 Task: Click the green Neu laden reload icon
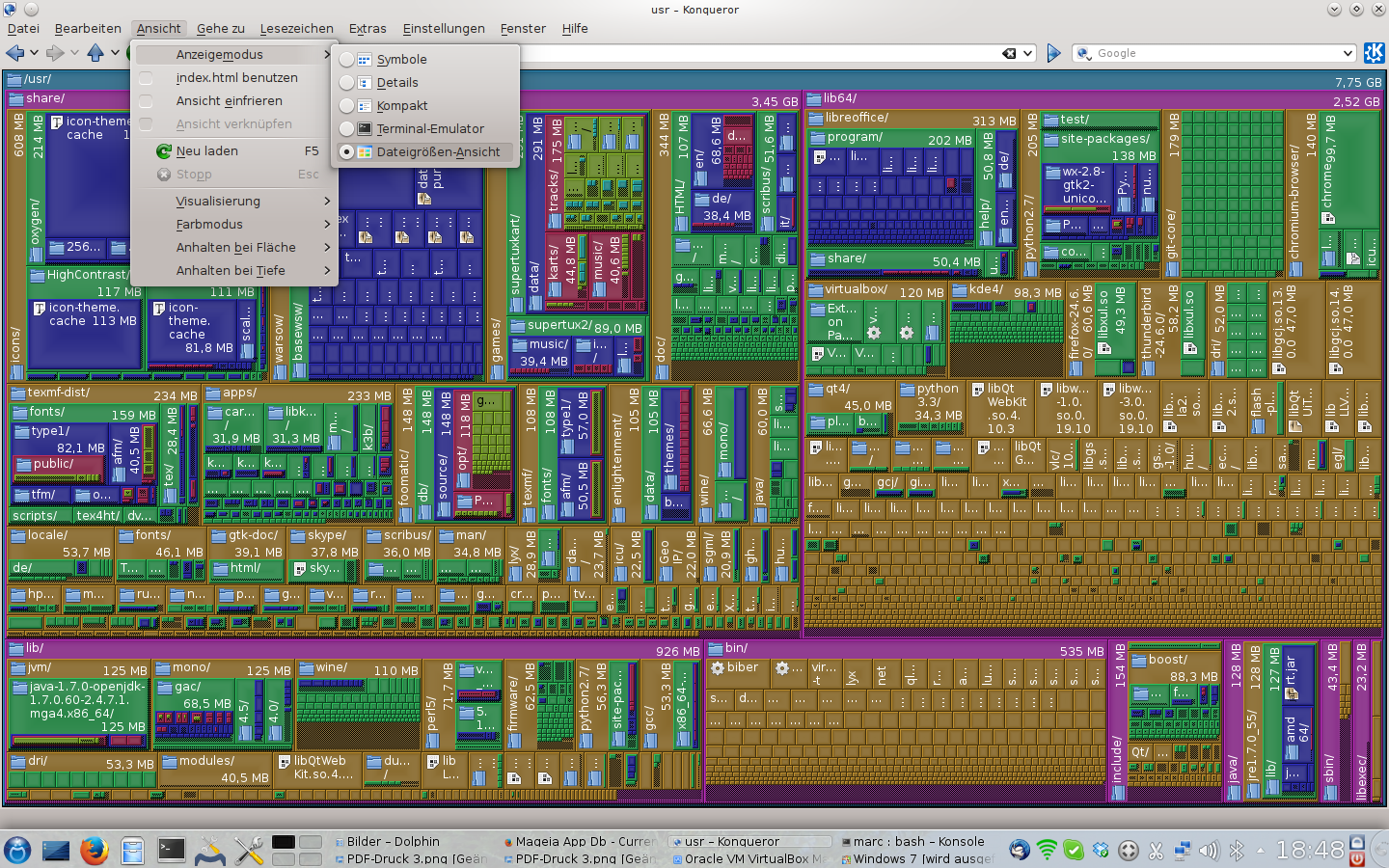coord(164,151)
